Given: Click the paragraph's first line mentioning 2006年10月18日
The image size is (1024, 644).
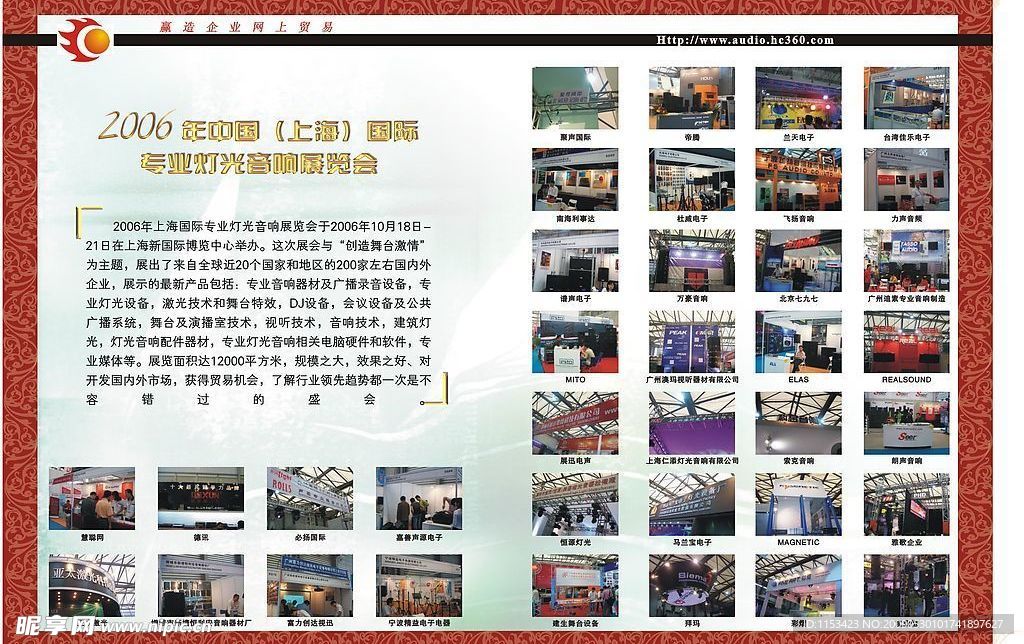Looking at the screenshot, I should tap(271, 226).
